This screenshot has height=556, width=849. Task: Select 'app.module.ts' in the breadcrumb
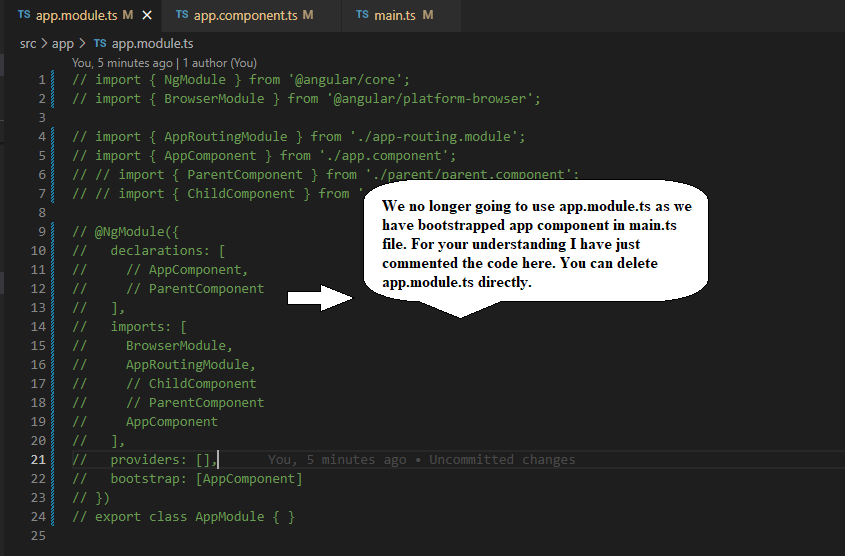click(x=152, y=44)
